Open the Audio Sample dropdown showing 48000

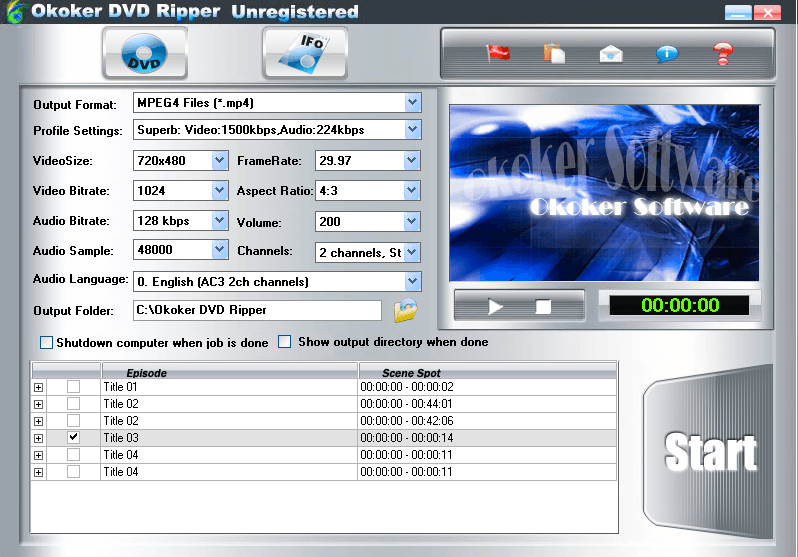pos(219,249)
